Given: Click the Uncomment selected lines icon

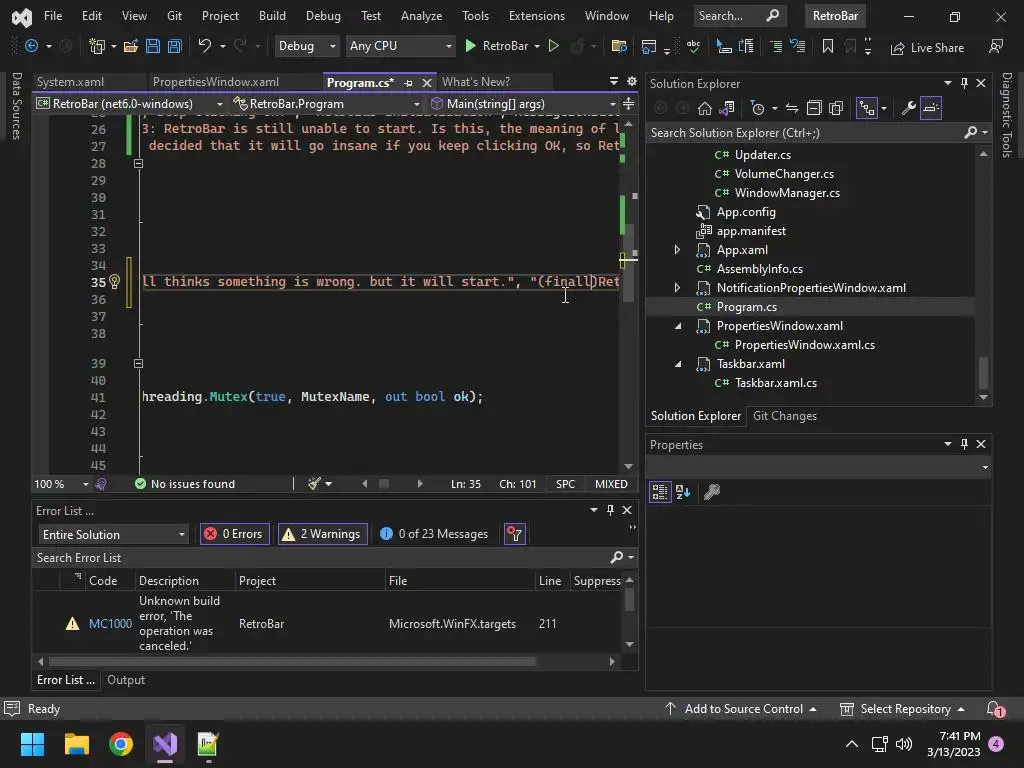Looking at the screenshot, I should pos(797,46).
